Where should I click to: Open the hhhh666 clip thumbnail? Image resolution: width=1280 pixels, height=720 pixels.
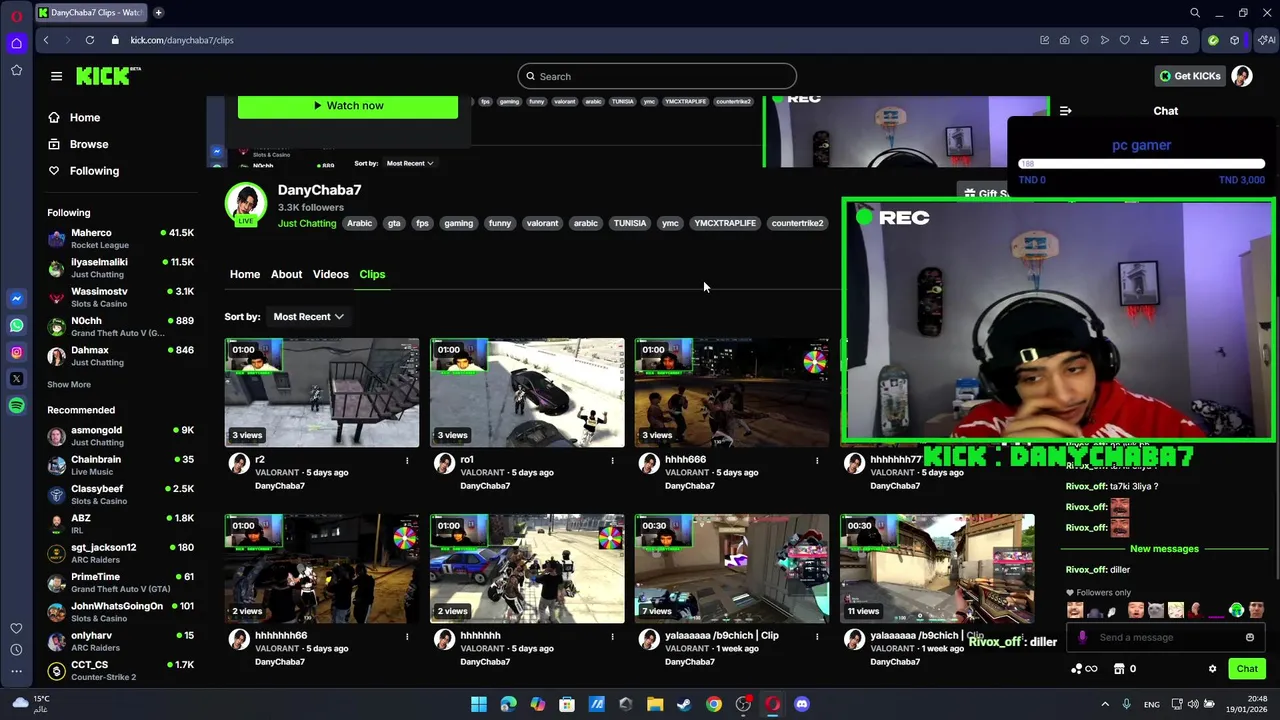tap(732, 393)
